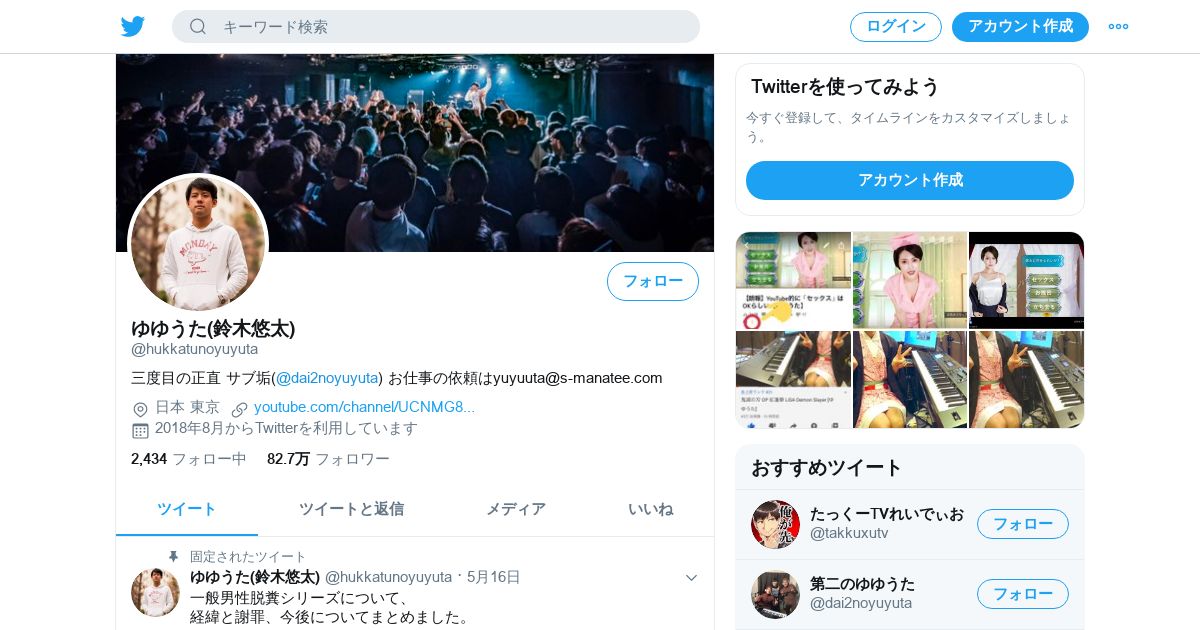
Task: Click たっくーTV's avatar in recommendations
Action: (775, 524)
